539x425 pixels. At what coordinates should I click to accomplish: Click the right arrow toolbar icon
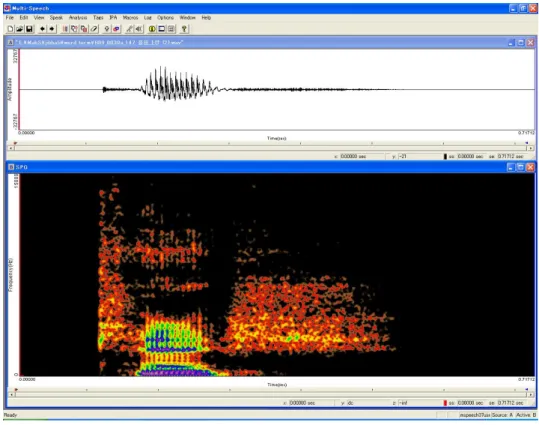(x=52, y=29)
